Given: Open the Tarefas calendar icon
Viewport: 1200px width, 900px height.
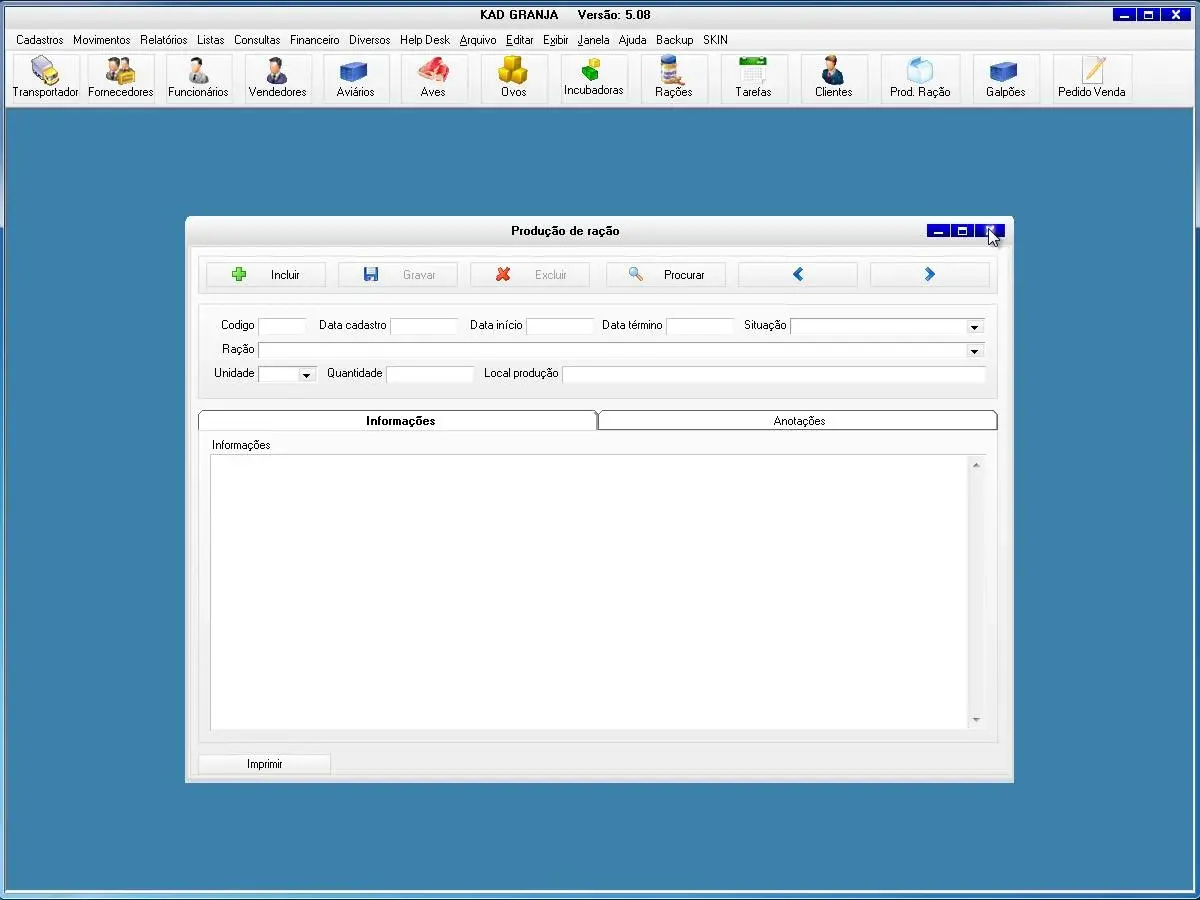Looking at the screenshot, I should [753, 78].
